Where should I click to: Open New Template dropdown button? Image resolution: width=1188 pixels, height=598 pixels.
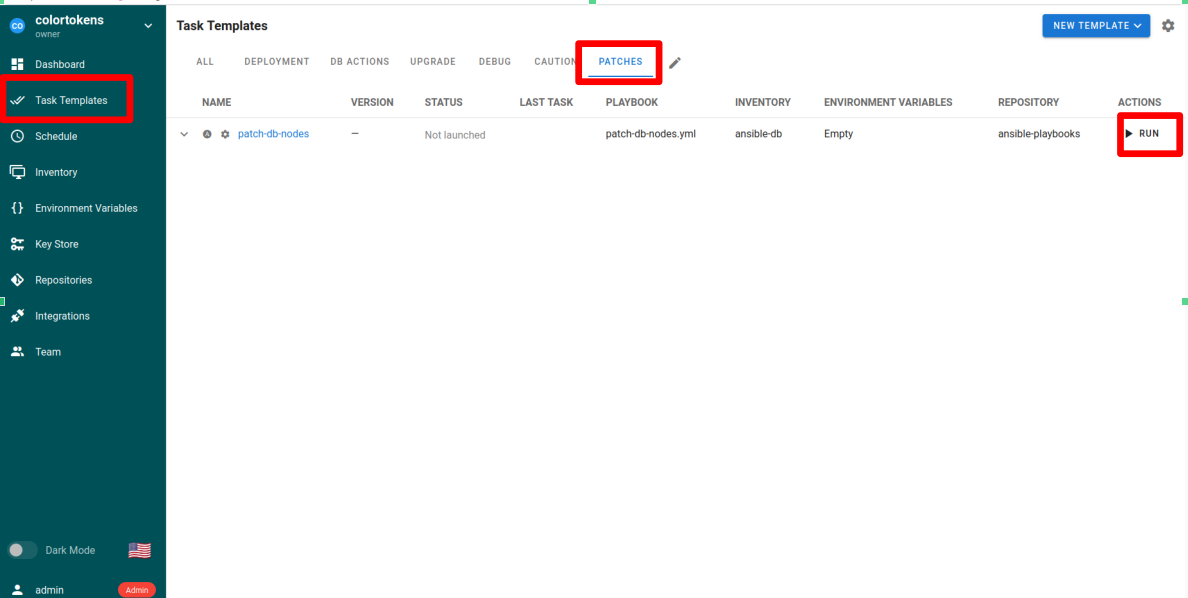1095,26
